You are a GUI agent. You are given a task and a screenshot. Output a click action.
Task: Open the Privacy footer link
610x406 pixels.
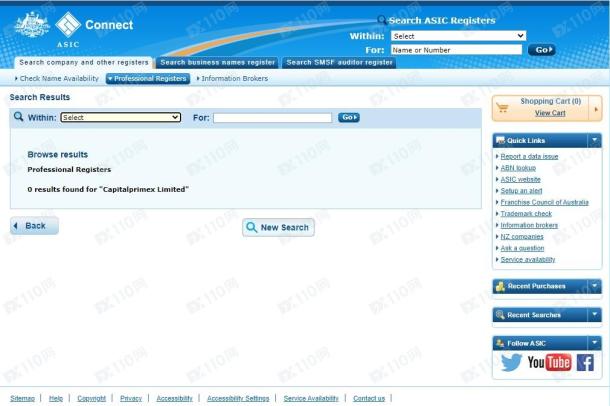click(131, 398)
